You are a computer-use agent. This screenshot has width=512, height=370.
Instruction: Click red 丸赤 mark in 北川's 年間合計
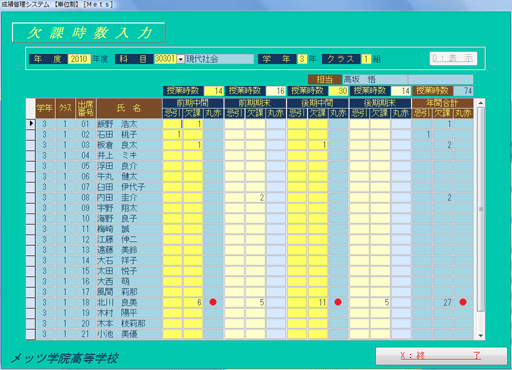tap(463, 302)
